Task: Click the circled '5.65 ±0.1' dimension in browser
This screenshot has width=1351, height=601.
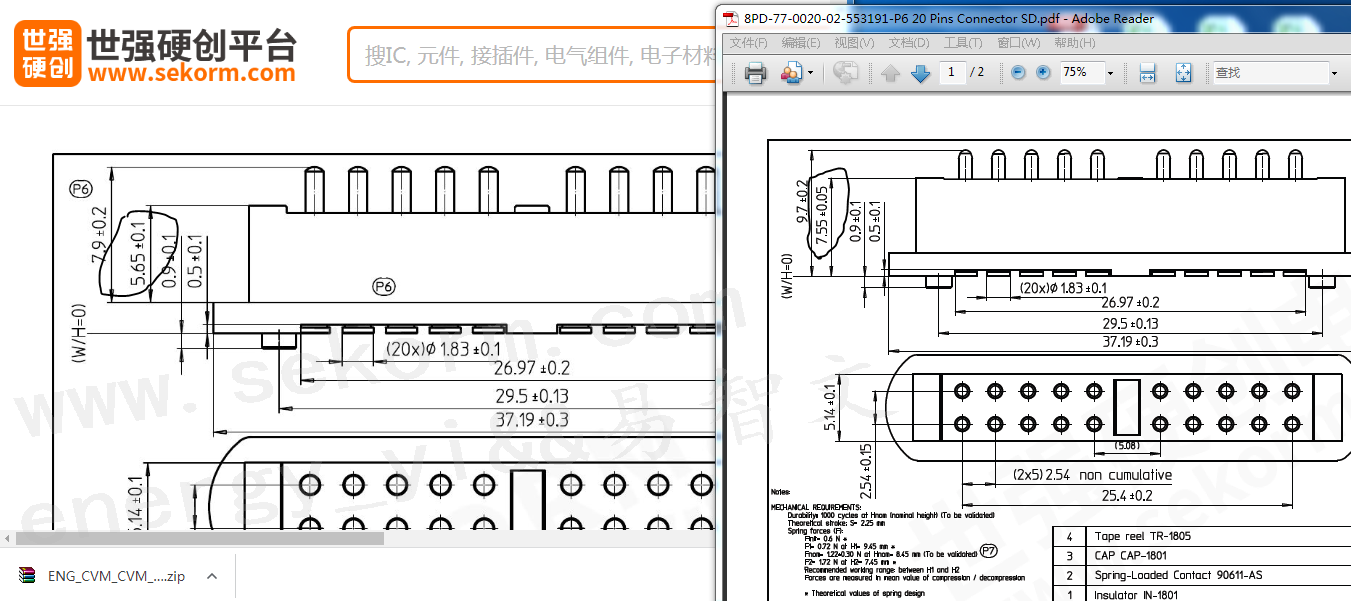Action: [139, 251]
